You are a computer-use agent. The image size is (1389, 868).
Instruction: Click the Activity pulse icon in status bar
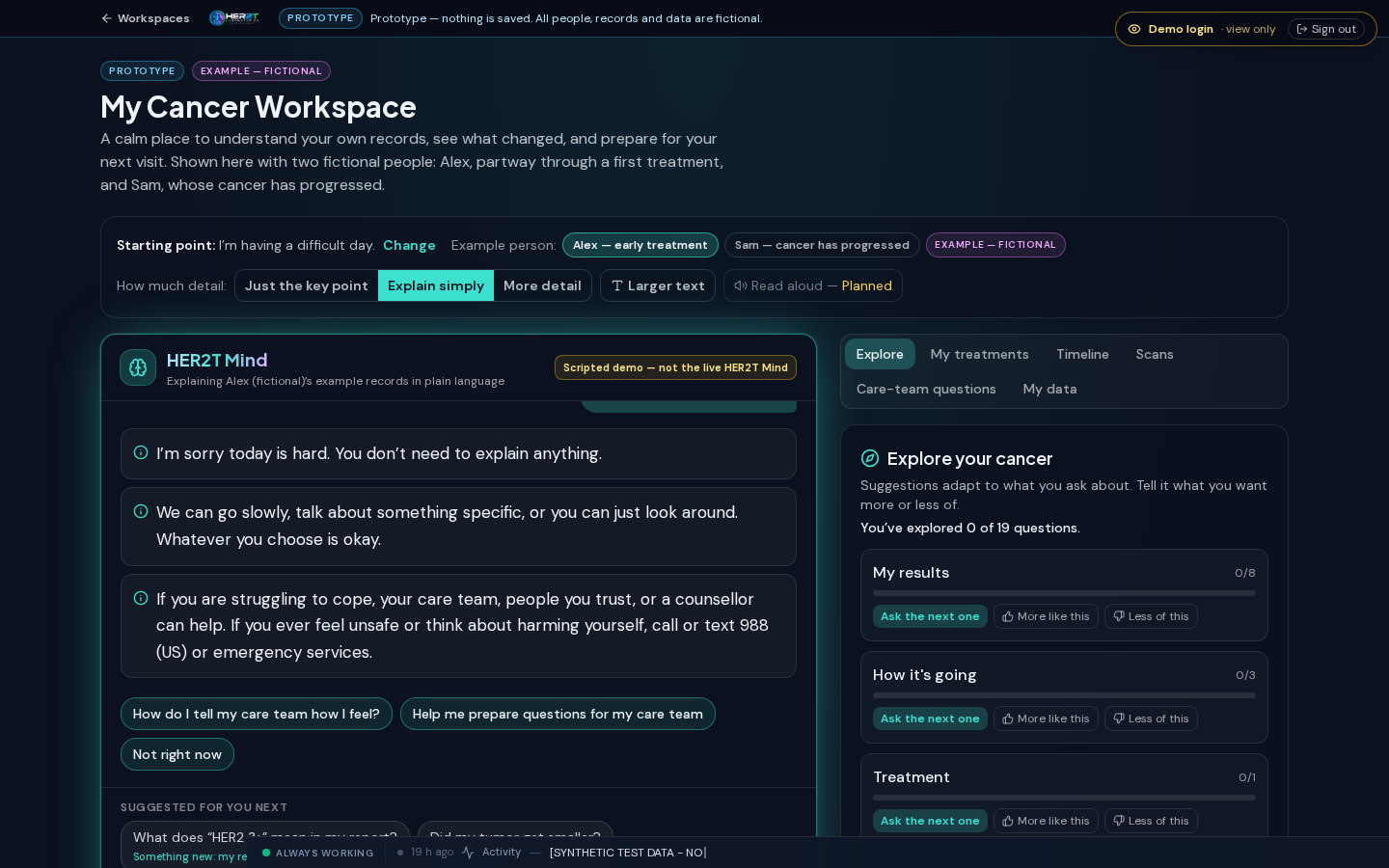(468, 853)
